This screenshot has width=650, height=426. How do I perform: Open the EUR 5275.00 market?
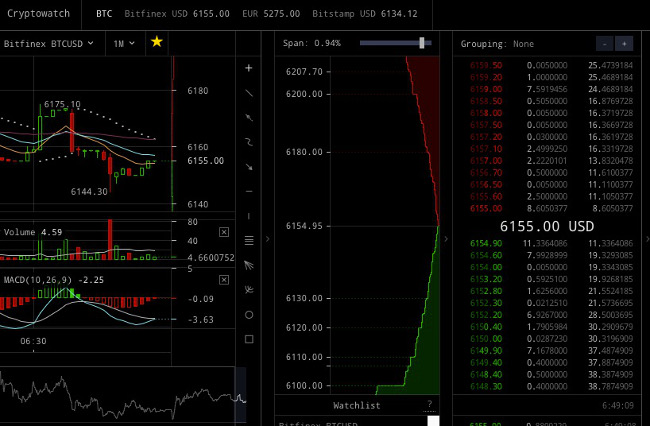tap(271, 14)
